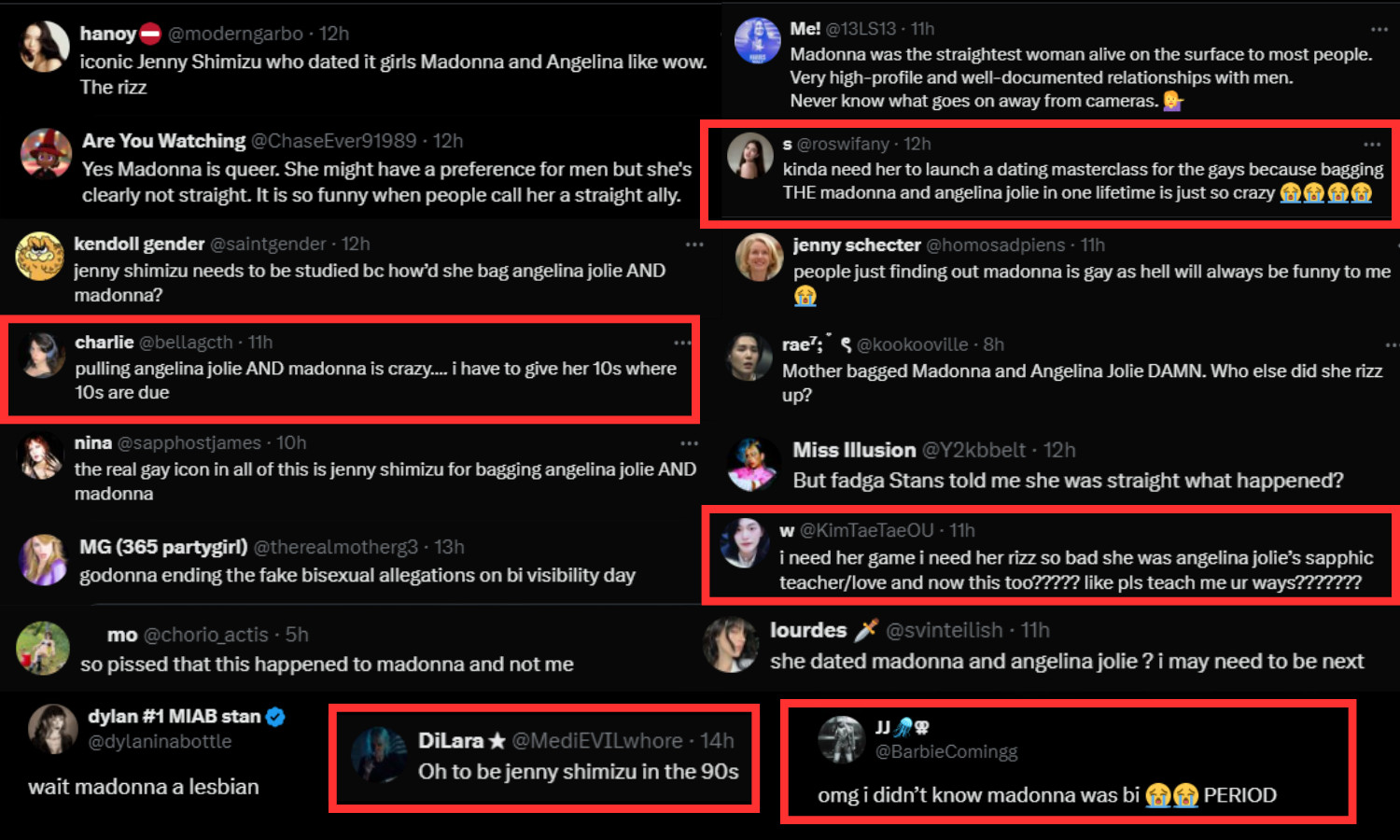Click the verified badge beside dylan #1 MIAB stan
This screenshot has width=1400, height=840.
point(275,717)
